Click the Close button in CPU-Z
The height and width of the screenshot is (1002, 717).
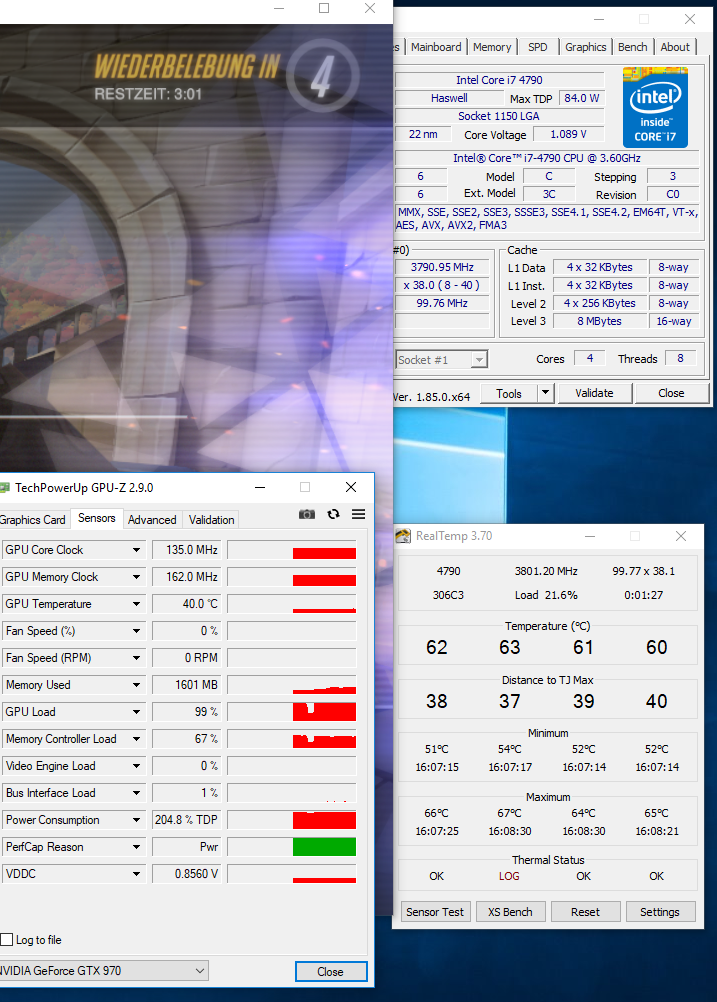[671, 393]
